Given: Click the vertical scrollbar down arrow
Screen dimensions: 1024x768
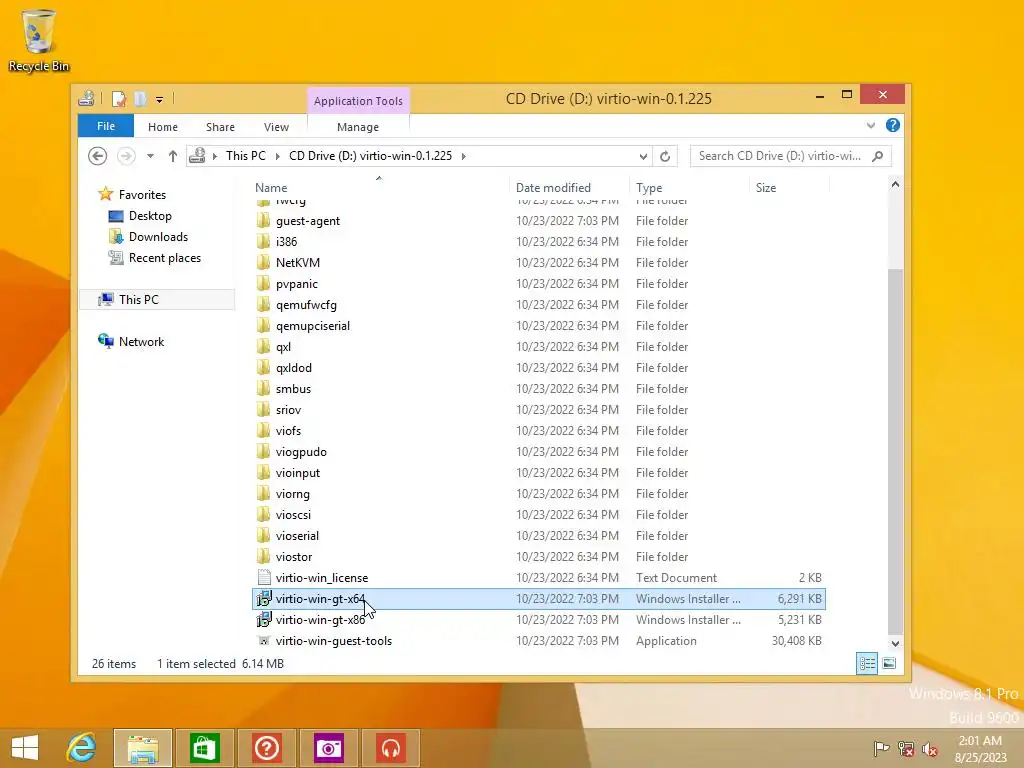Looking at the screenshot, I should (895, 643).
